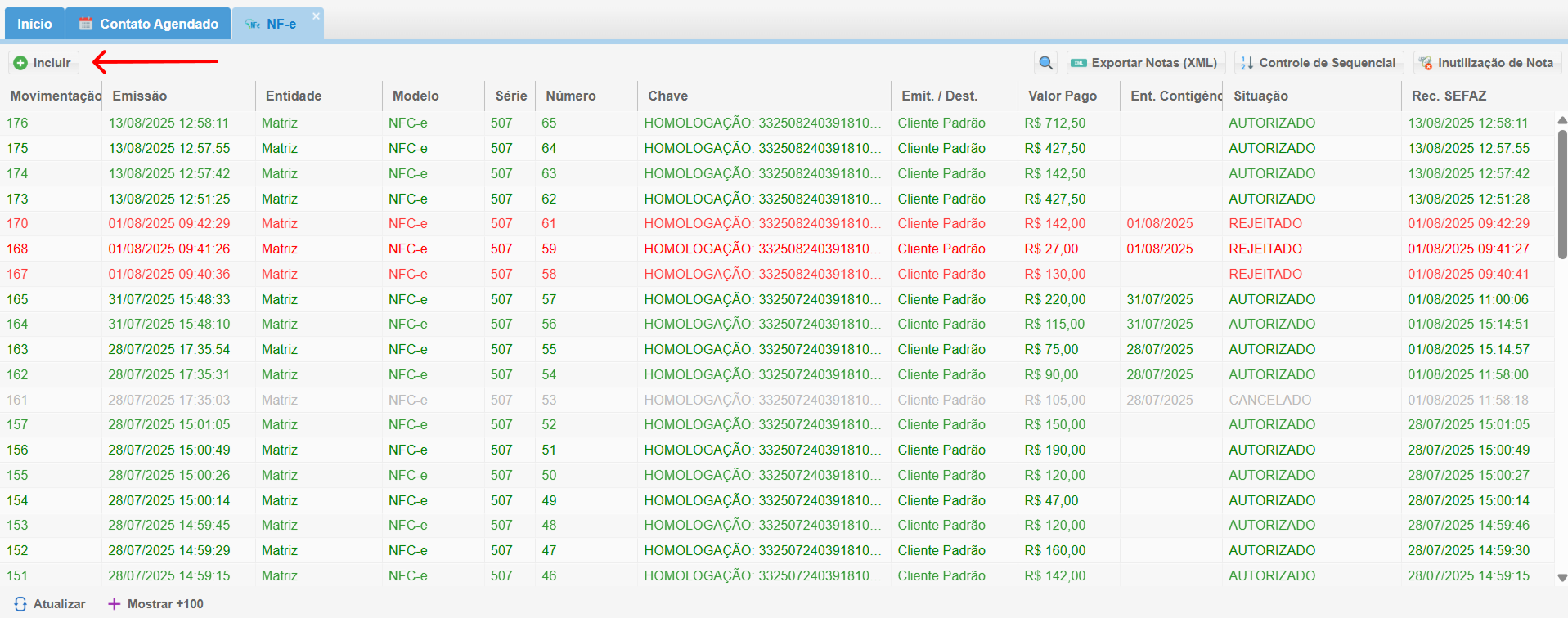Open Controle de Sequencial
The image size is (1568, 618).
coord(1318,63)
